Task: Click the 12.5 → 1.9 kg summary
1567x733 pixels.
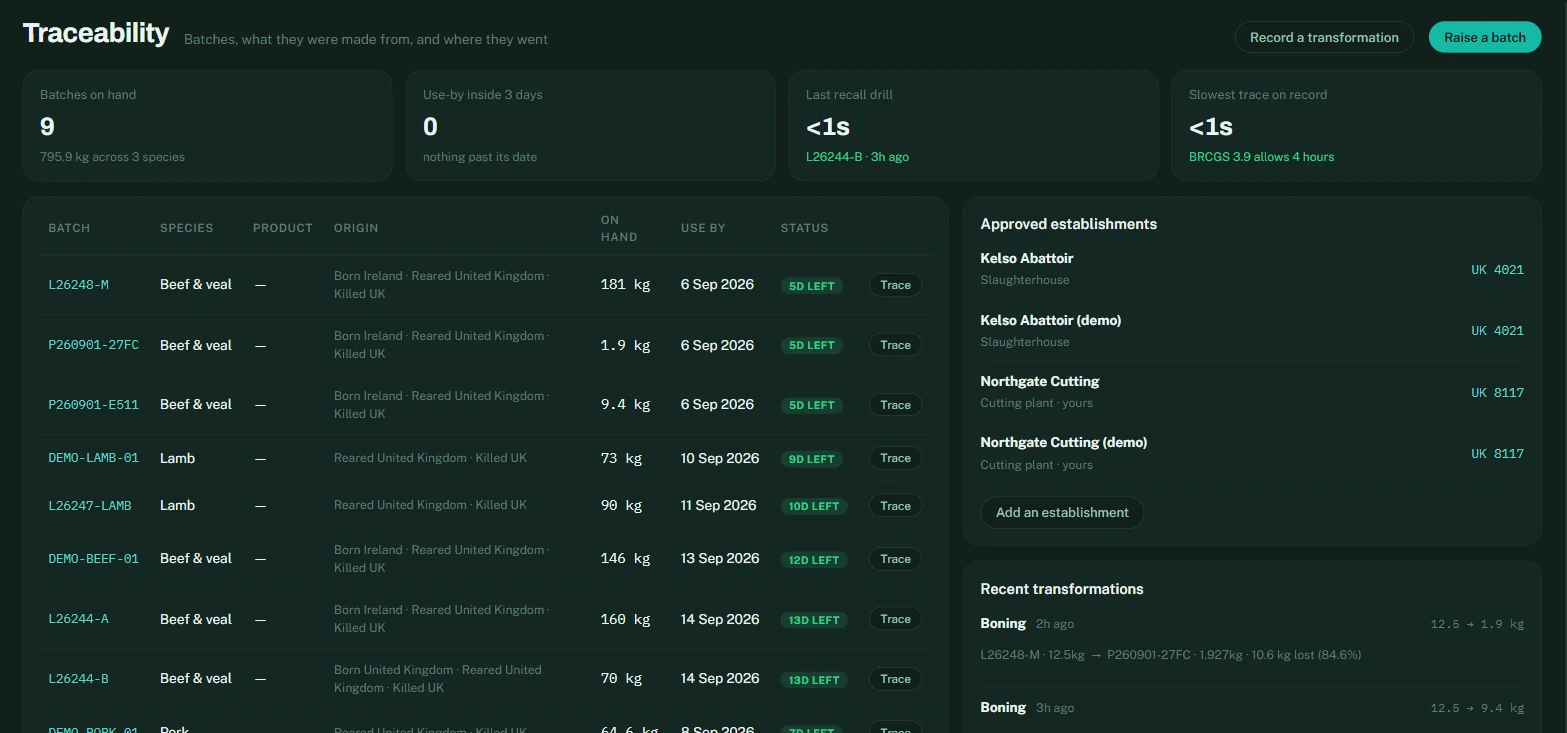Action: click(1477, 624)
